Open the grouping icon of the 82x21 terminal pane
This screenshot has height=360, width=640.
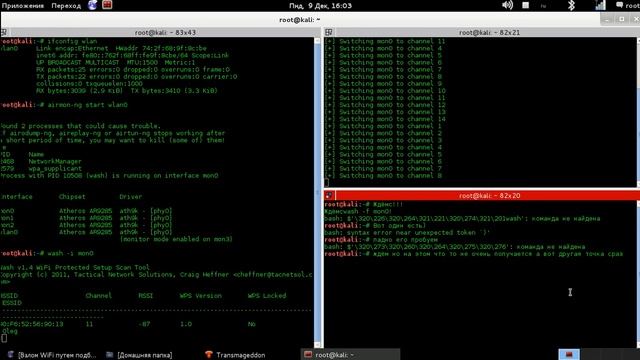tap(329, 32)
